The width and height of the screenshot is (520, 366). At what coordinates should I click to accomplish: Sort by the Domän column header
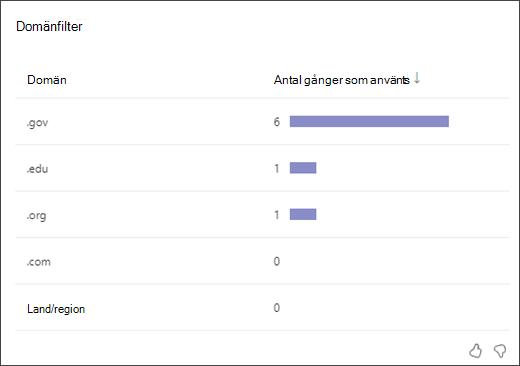click(x=47, y=80)
